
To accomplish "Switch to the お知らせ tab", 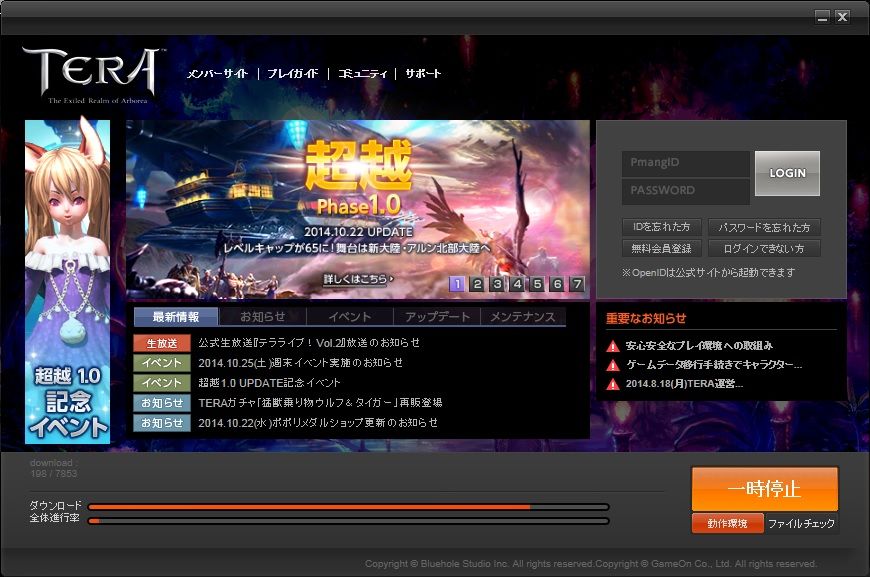I will pyautogui.click(x=263, y=317).
